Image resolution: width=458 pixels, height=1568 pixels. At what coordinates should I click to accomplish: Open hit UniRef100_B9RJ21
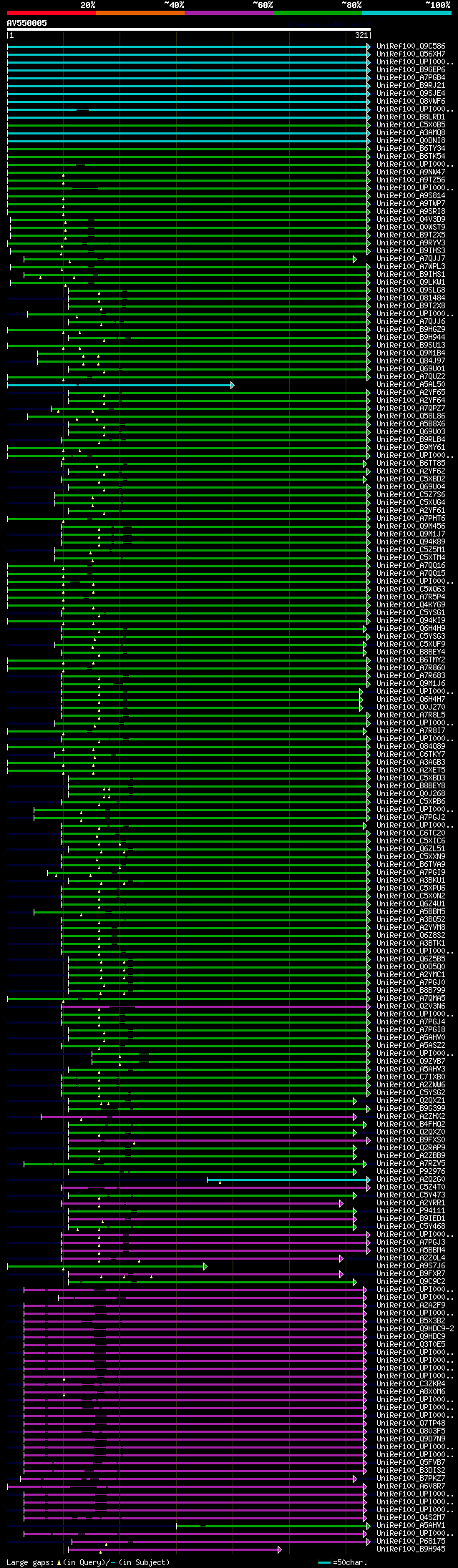(x=411, y=86)
